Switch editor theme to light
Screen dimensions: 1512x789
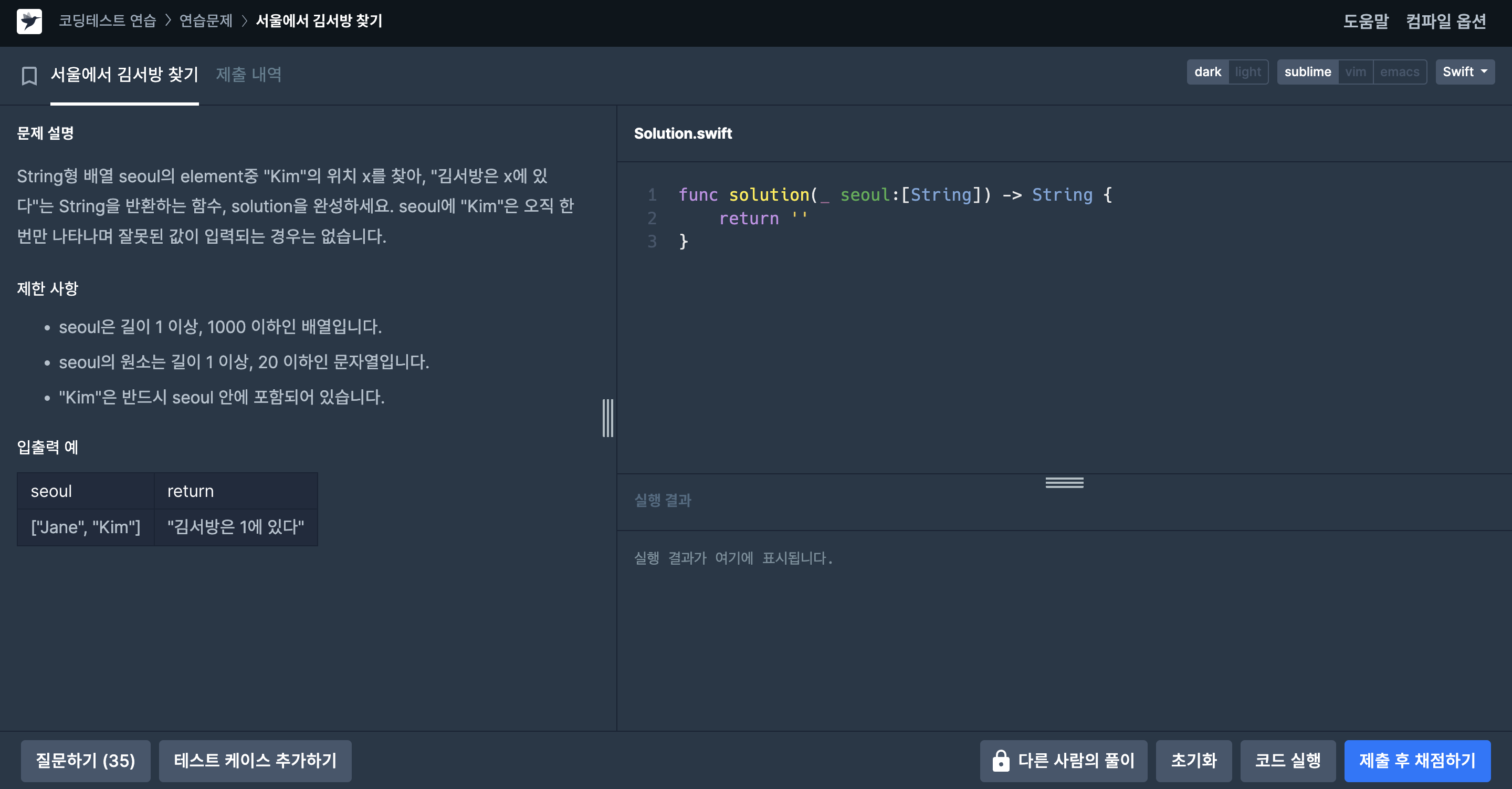pyautogui.click(x=1247, y=71)
